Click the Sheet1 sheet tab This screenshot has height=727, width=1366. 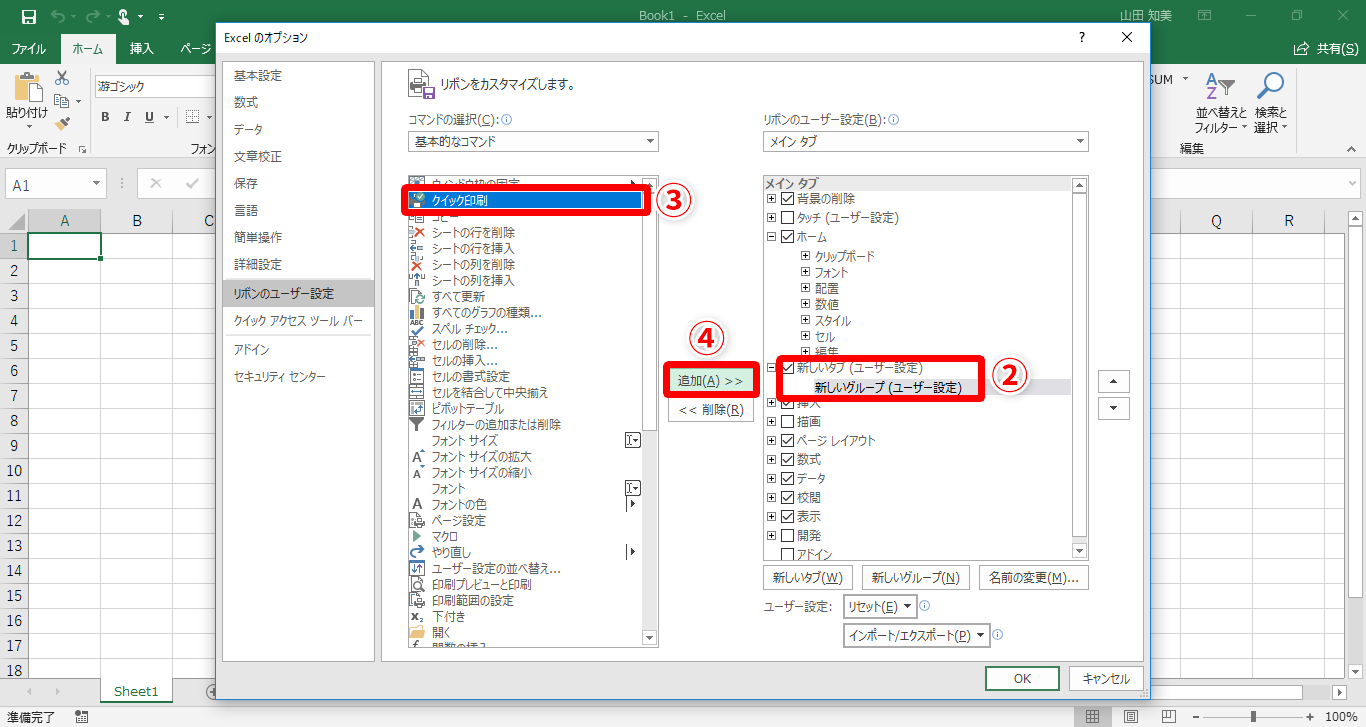click(136, 691)
